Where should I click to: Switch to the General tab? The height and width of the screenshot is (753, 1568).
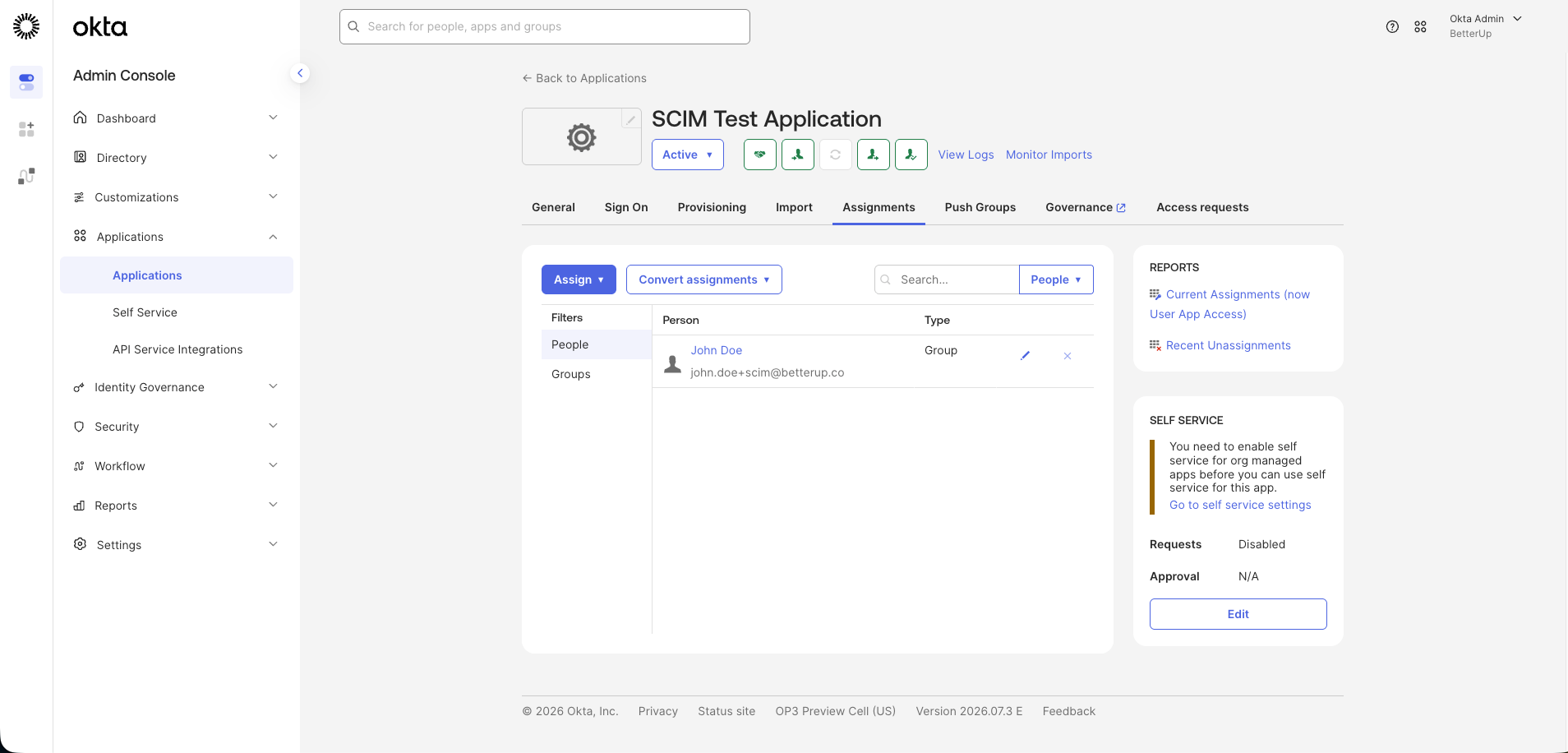553,207
